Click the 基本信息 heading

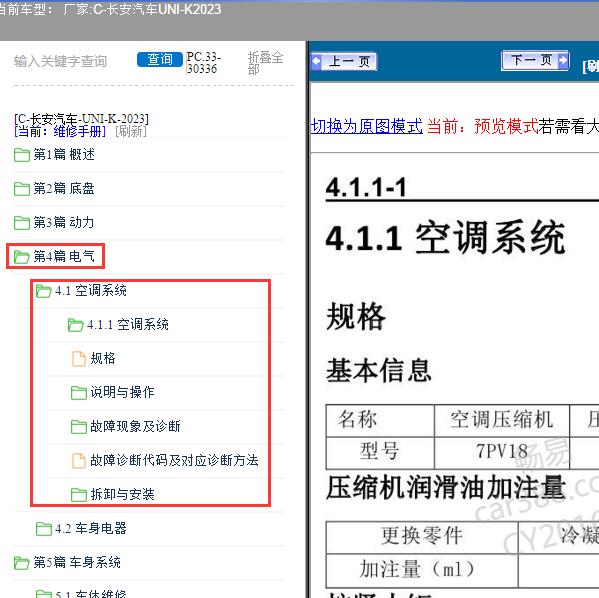pos(379,370)
